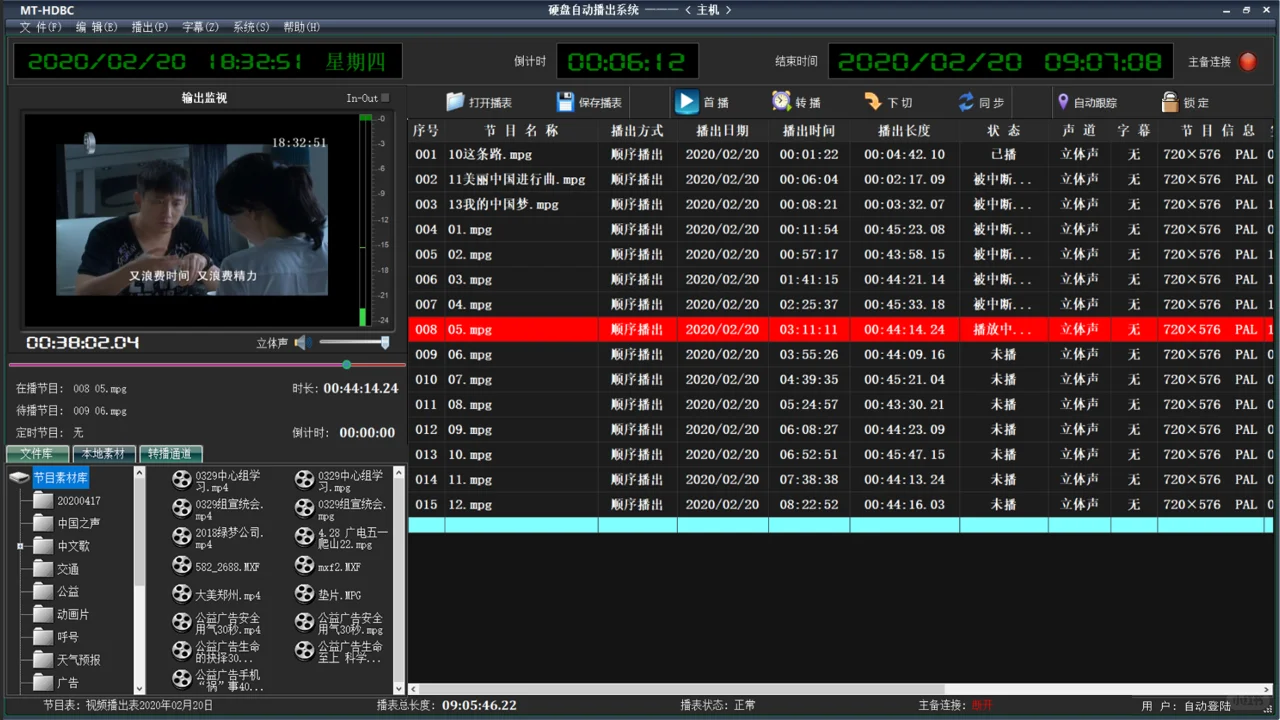Screen dimensions: 1280x720
Task: Select the 4.28 广电五一爬山22.mpg reel
Action: pos(304,537)
